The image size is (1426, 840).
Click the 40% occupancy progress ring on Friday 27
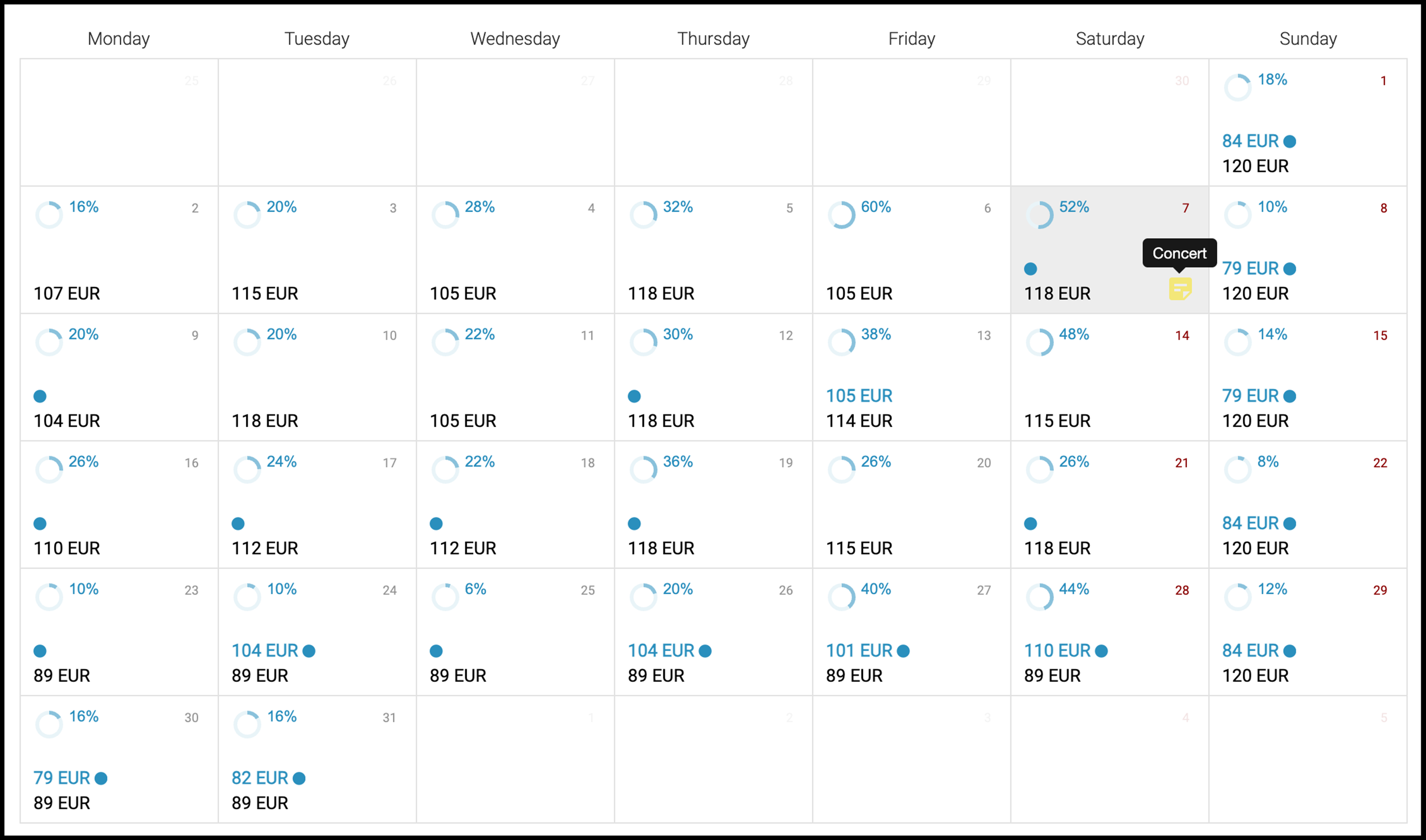(841, 597)
